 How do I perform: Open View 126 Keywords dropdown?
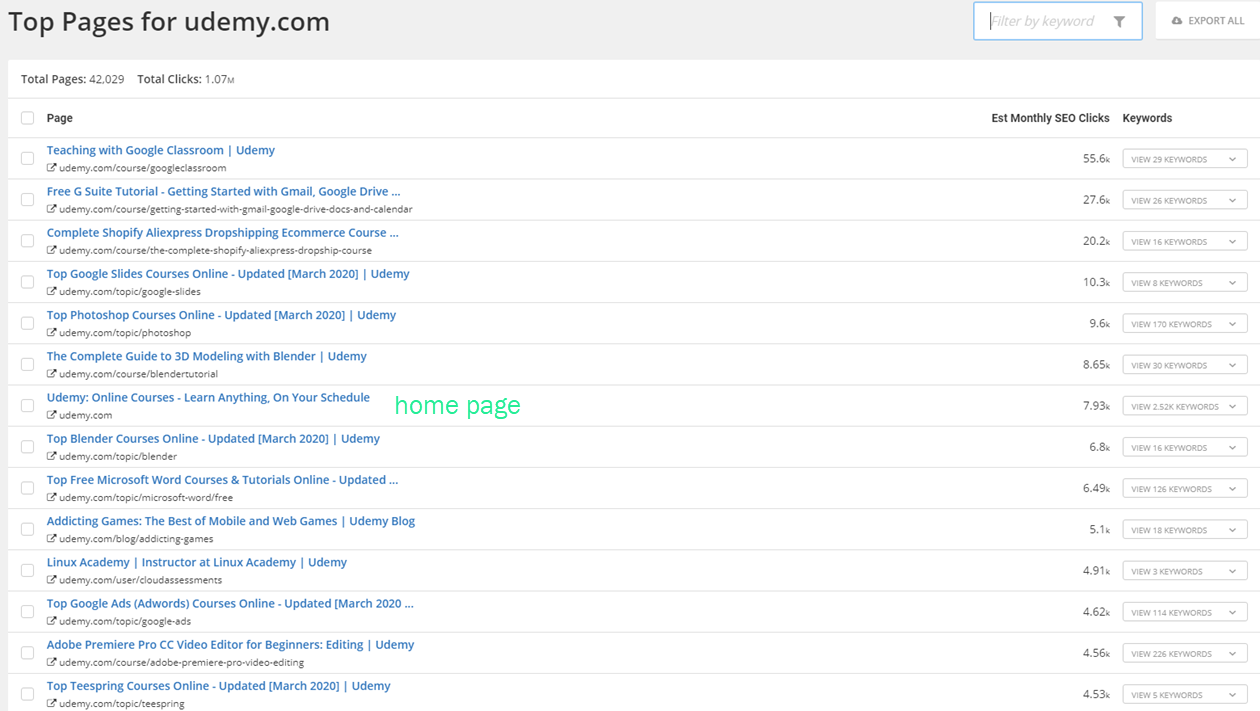[1185, 489]
